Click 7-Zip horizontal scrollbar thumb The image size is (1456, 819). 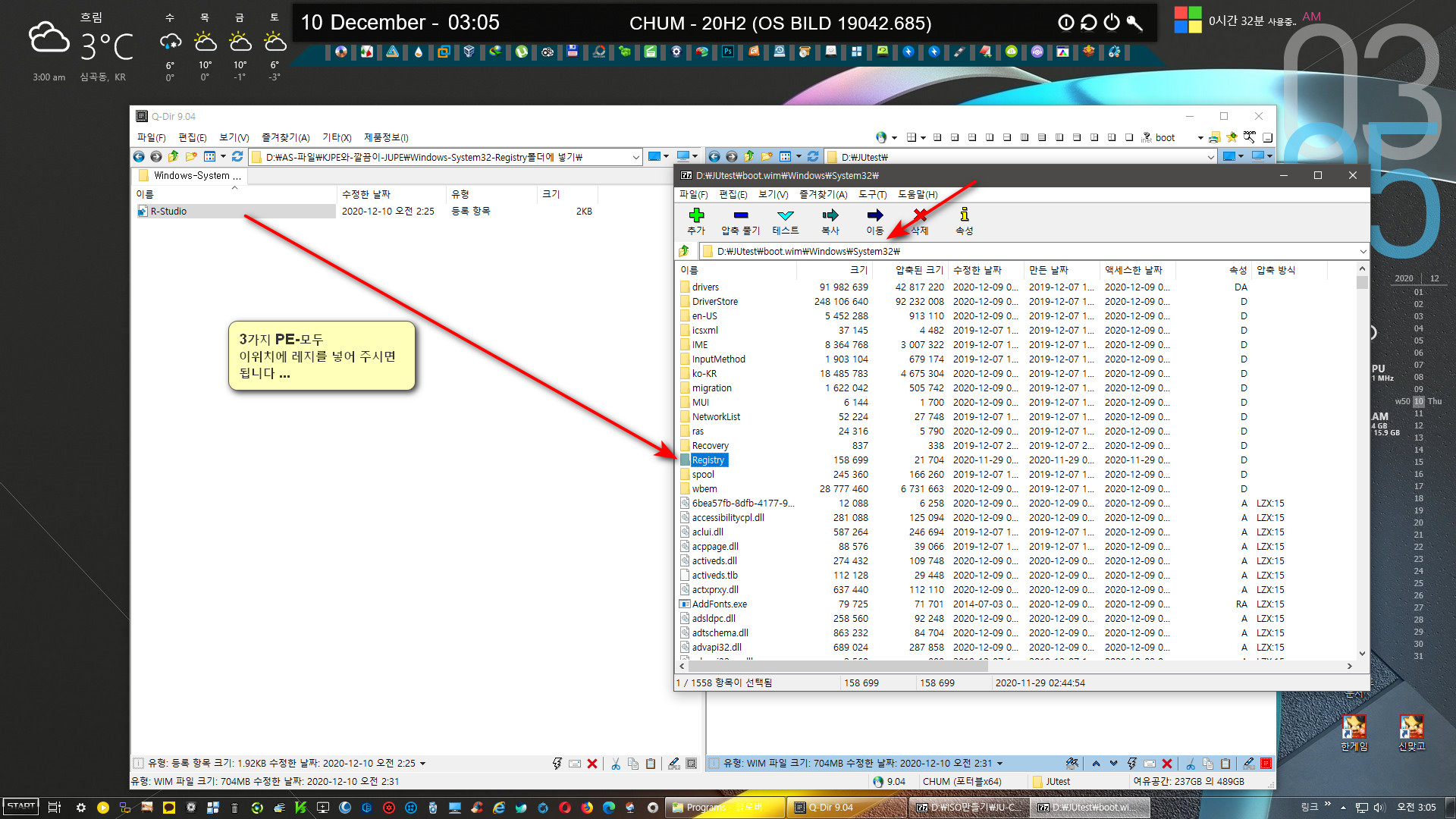(x=839, y=666)
